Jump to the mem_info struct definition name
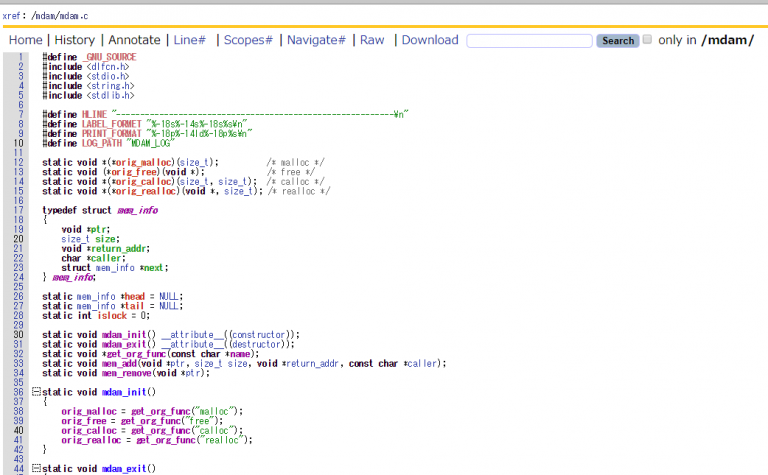 [136, 210]
